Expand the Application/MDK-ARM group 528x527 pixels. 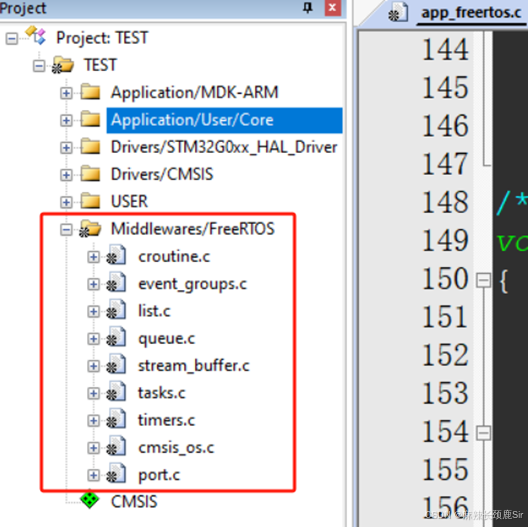coord(66,93)
